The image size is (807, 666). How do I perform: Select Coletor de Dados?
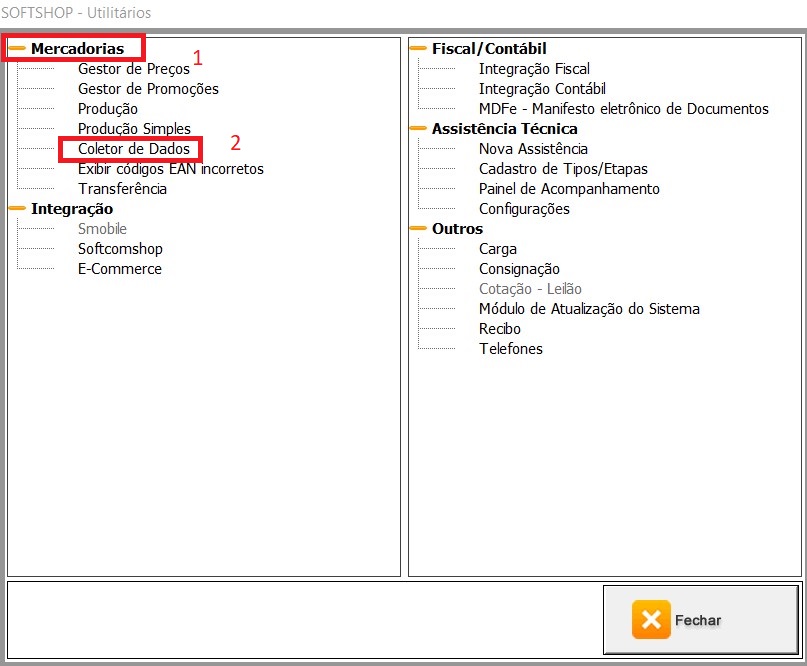click(x=133, y=149)
